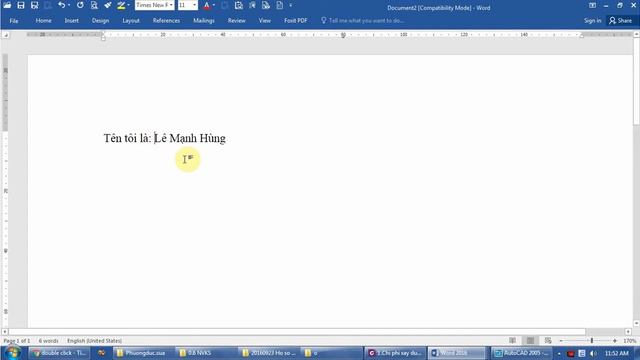Expand the highlight color dropdown arrow
This screenshot has width=640, height=360.
click(x=128, y=5)
